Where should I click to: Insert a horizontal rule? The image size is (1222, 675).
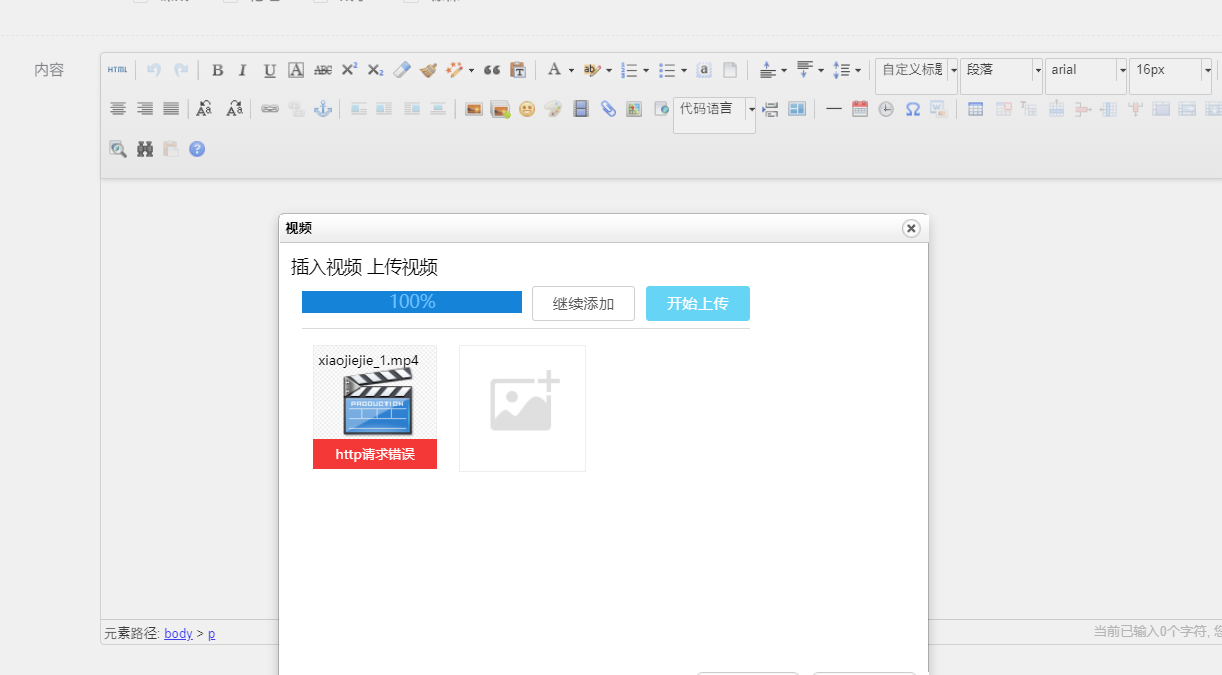833,109
